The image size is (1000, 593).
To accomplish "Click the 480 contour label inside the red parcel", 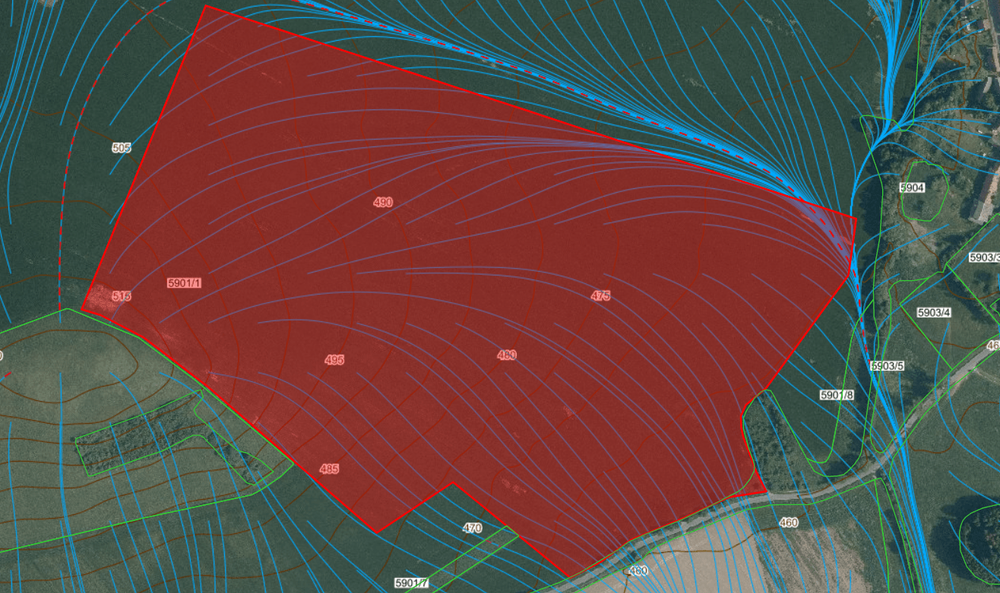I will coord(506,355).
